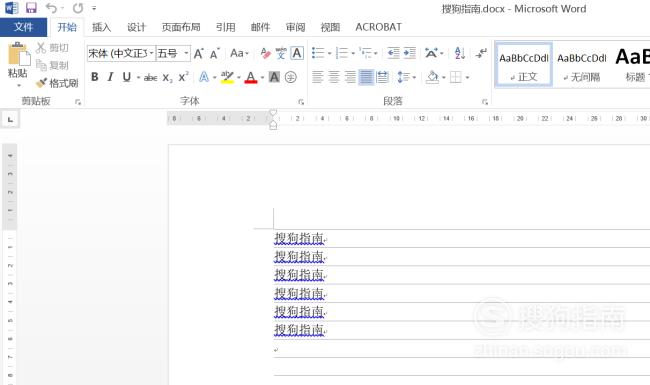Switch to the 邮件 Mailings tab
The height and width of the screenshot is (385, 650).
point(260,27)
